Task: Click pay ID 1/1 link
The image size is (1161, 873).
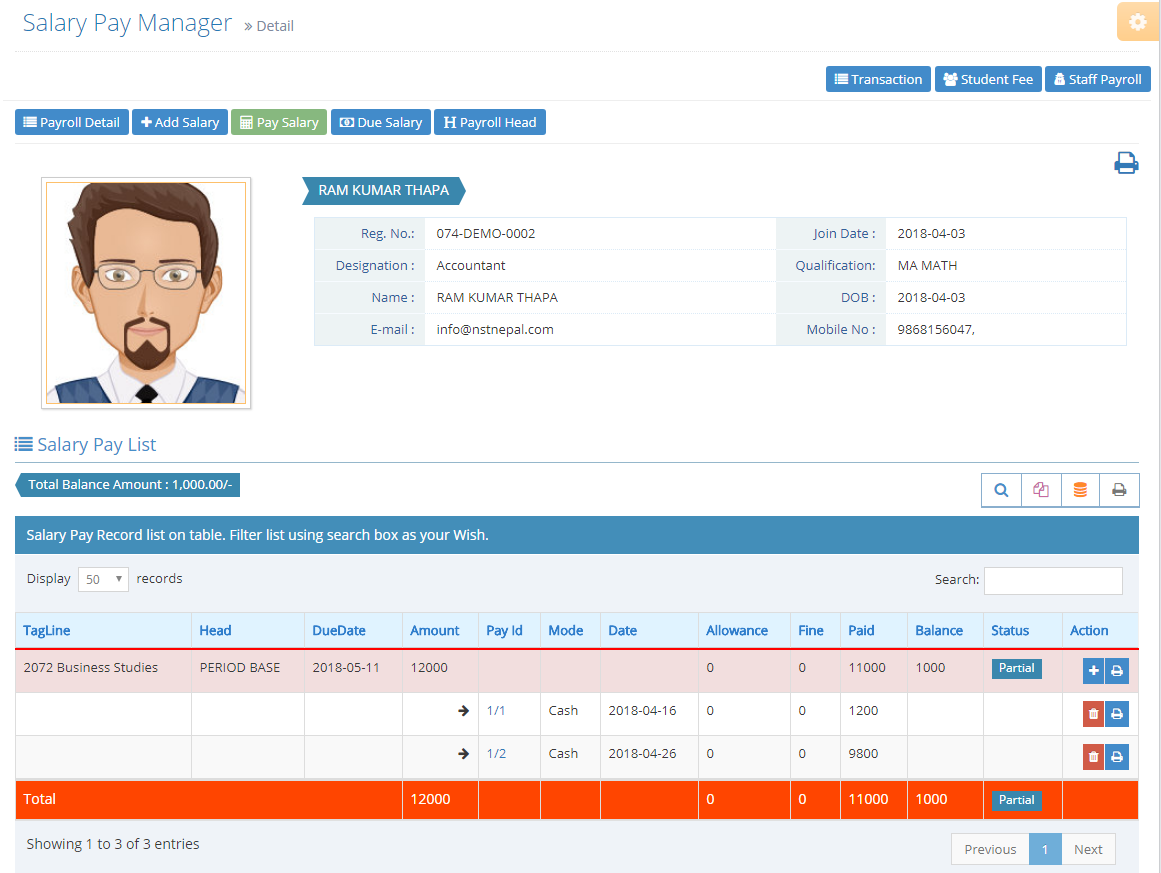Action: tap(496, 711)
